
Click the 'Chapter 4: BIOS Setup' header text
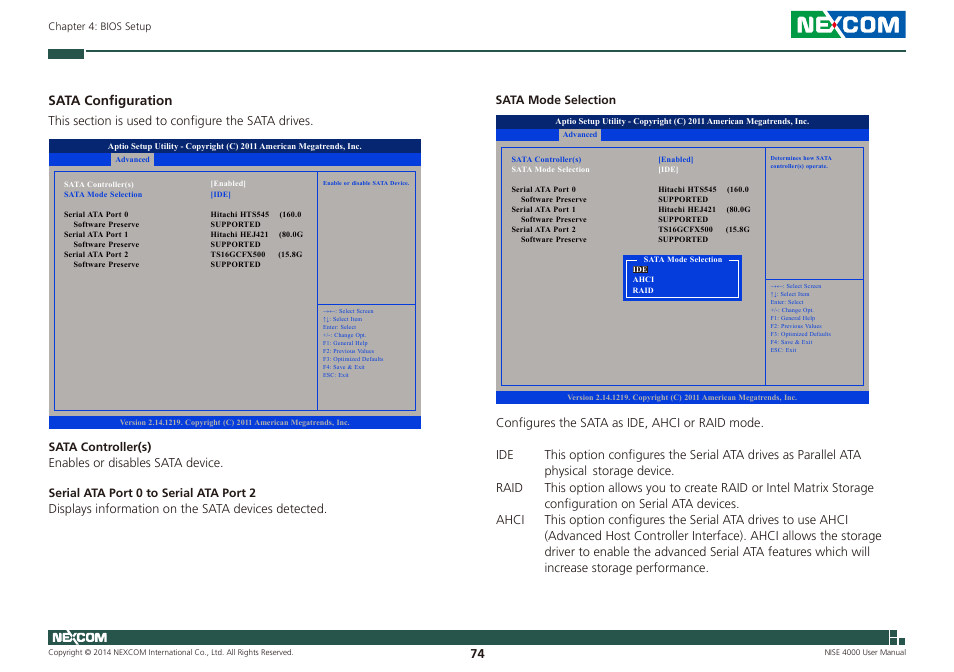click(x=100, y=26)
